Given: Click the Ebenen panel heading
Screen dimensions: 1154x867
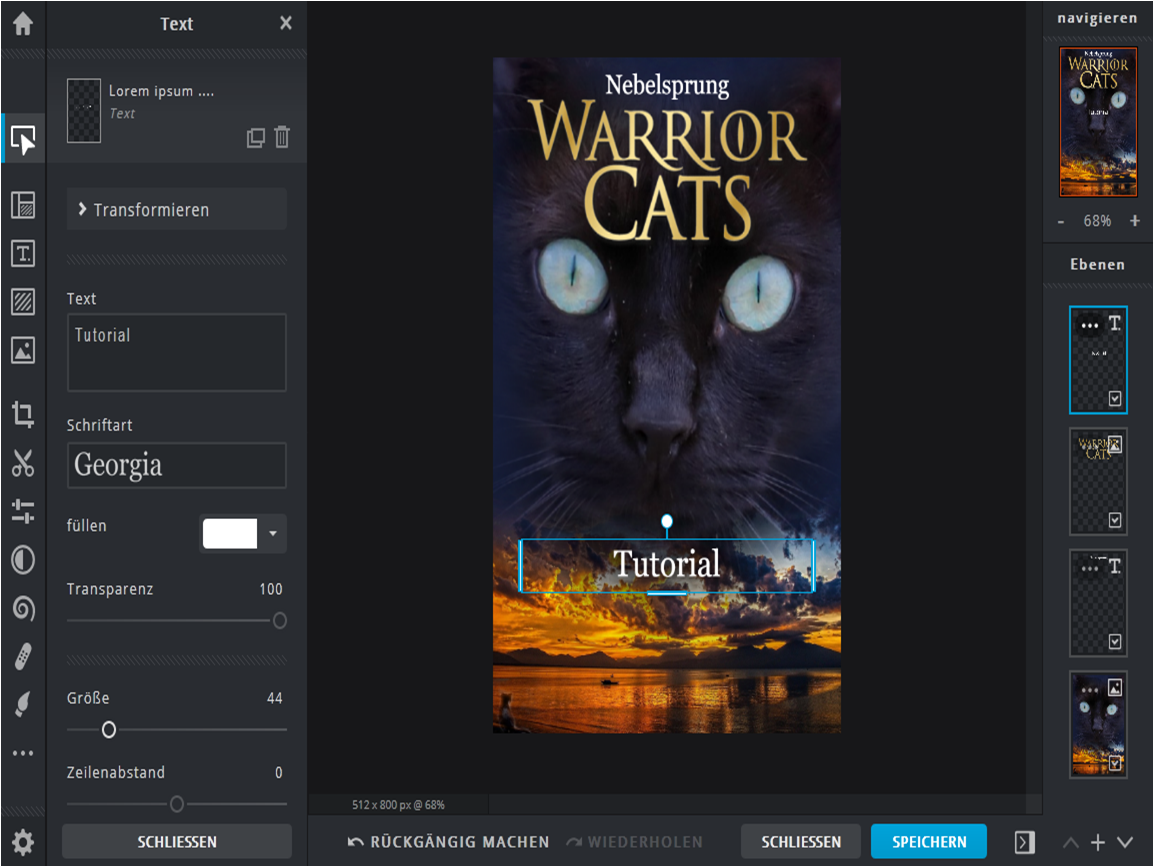Looking at the screenshot, I should pyautogui.click(x=1097, y=264).
